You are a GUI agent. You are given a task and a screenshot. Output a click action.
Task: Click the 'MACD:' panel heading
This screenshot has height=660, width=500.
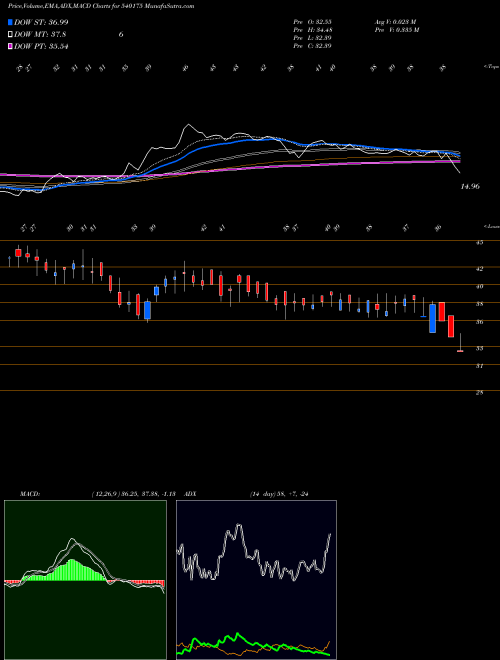pyautogui.click(x=29, y=494)
